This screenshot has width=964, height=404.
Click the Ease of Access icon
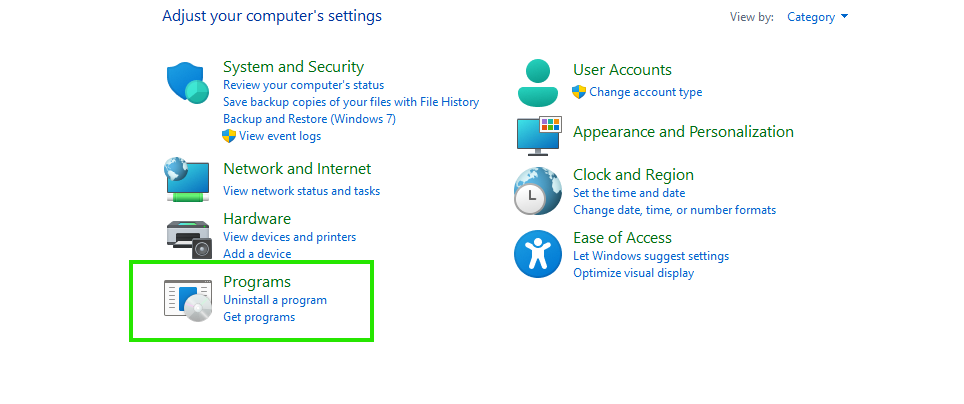pos(538,254)
